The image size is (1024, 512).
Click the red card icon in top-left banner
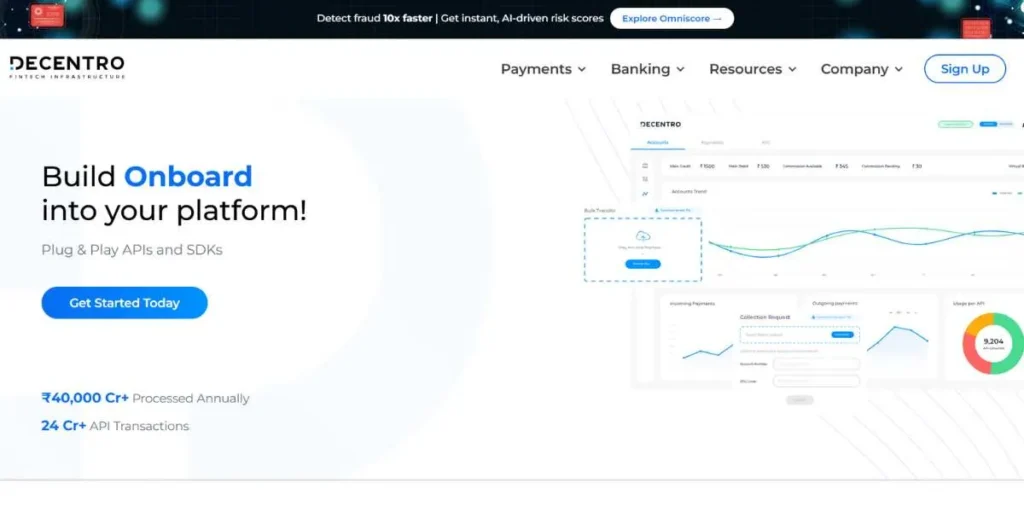[46, 14]
